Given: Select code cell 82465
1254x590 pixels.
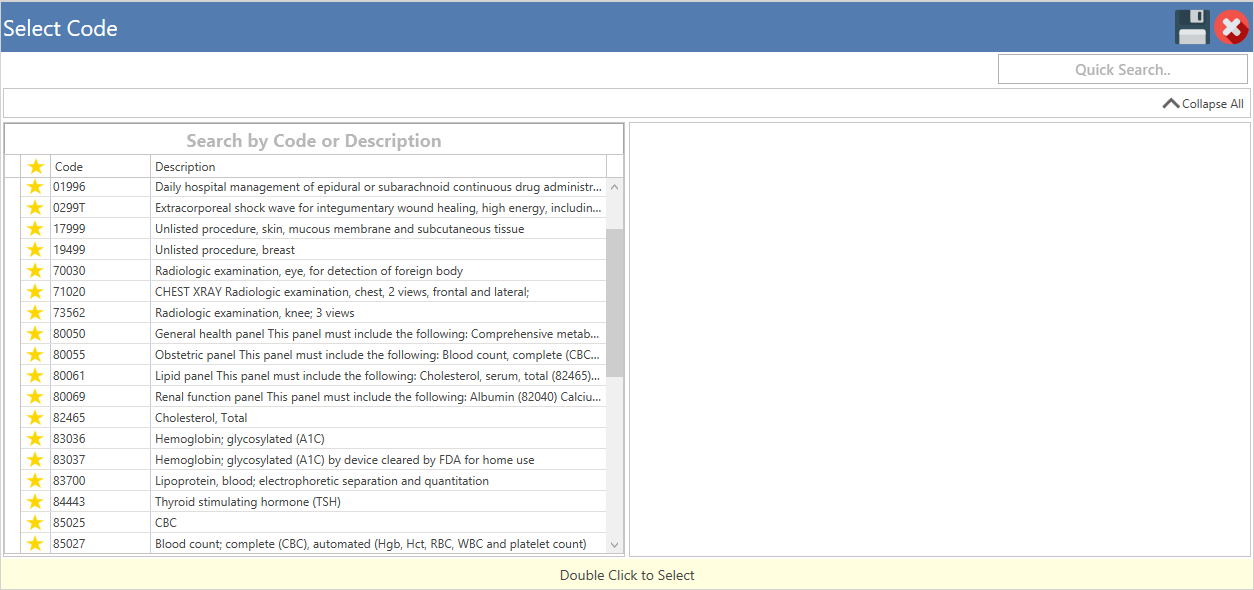Looking at the screenshot, I should (100, 418).
